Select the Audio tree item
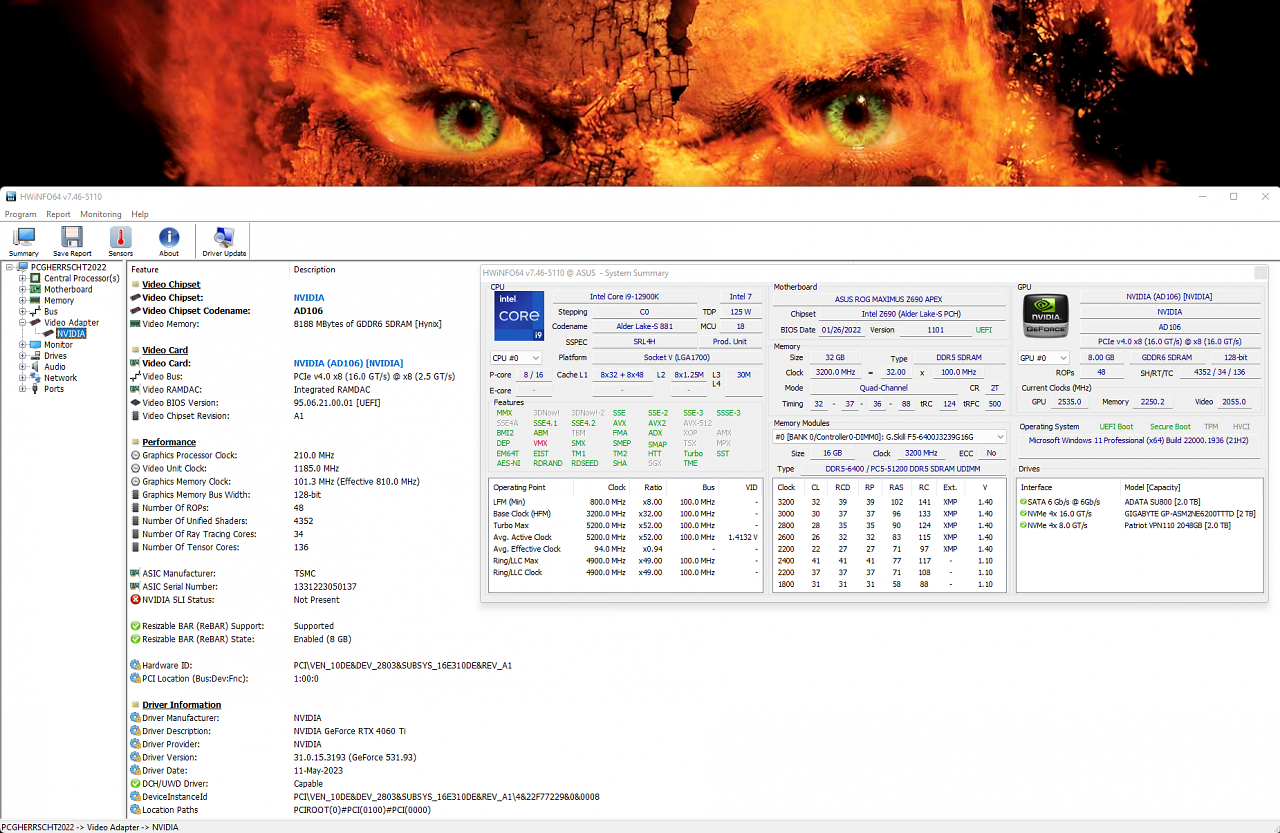 tap(55, 367)
